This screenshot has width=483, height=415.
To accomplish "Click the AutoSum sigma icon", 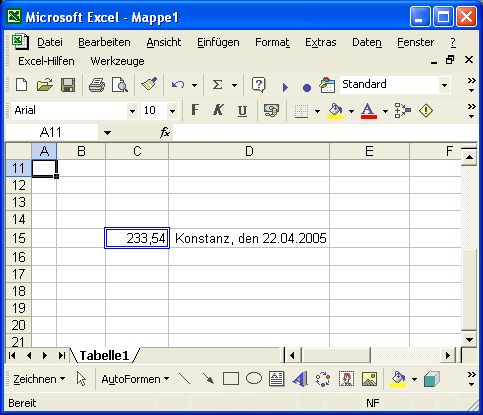I will click(x=217, y=85).
